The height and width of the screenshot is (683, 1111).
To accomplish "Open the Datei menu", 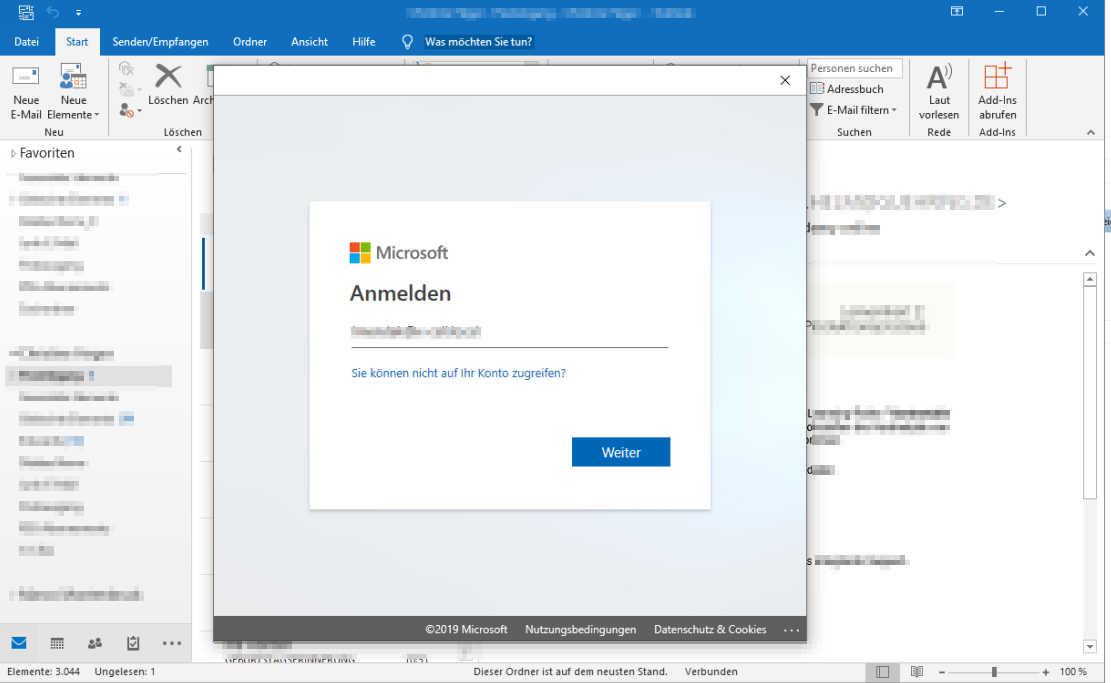I will tap(26, 42).
